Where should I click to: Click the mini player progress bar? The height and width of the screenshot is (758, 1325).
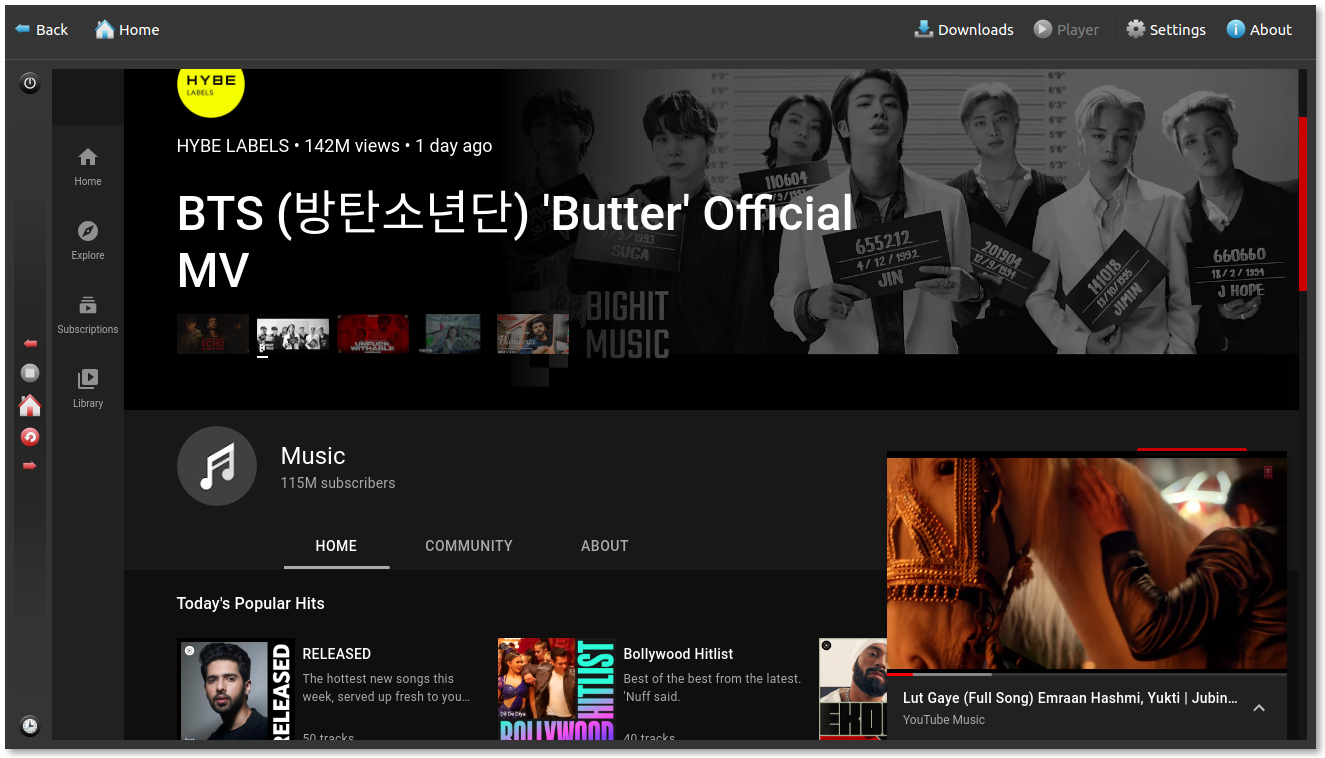click(x=1086, y=674)
